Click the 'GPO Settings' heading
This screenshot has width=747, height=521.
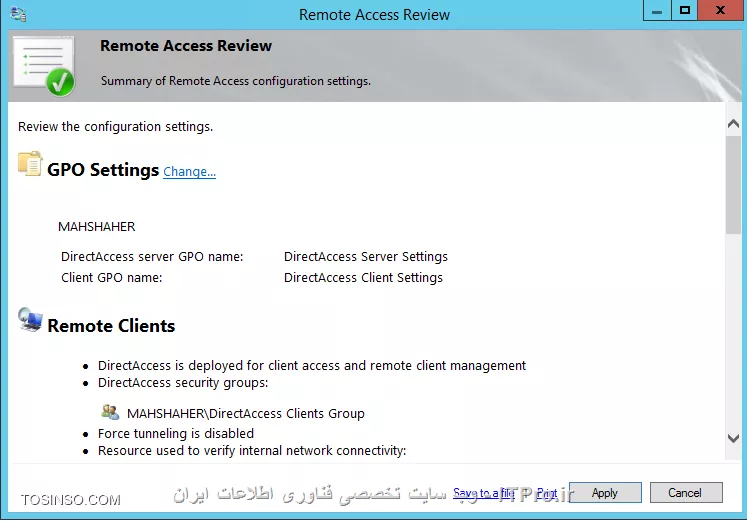[103, 170]
